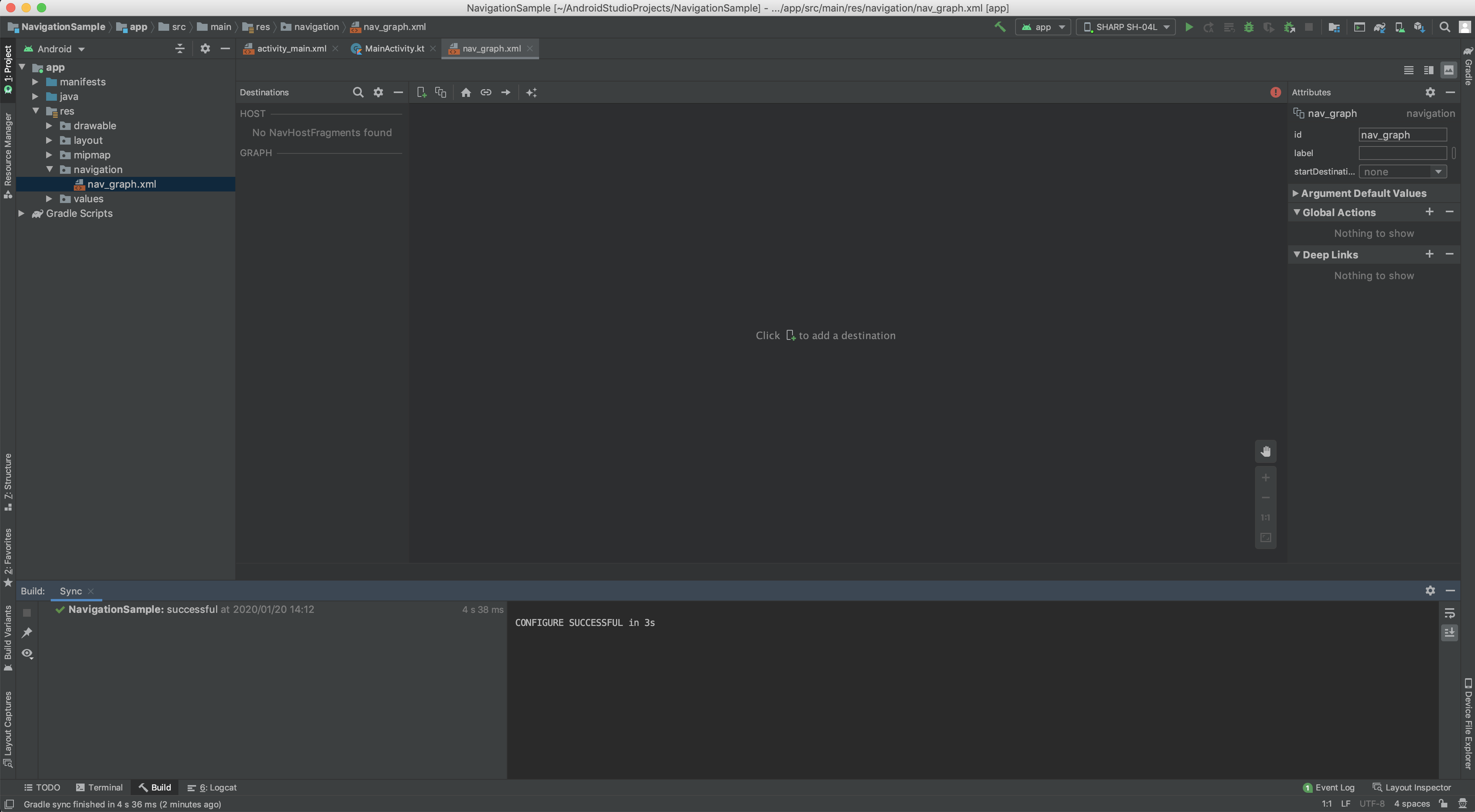Click the New Destination icon
Image resolution: width=1475 pixels, height=812 pixels.
coord(421,92)
